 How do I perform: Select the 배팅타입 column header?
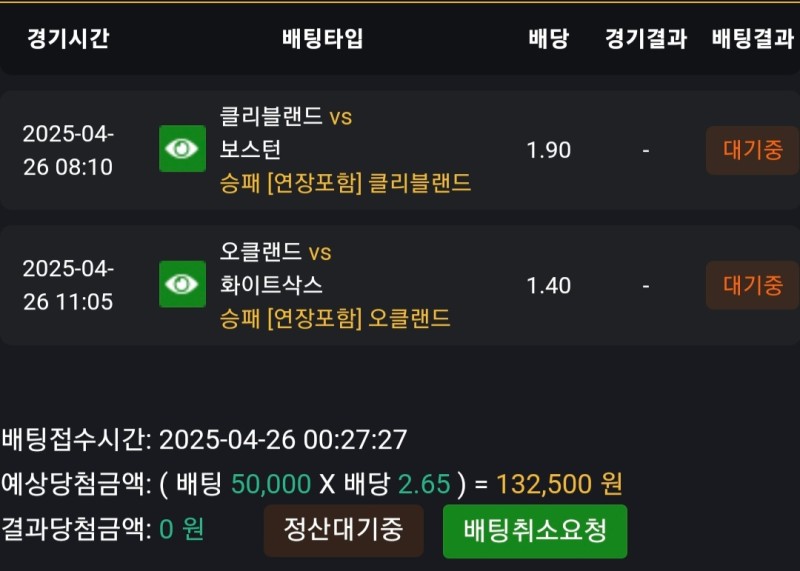(x=323, y=39)
